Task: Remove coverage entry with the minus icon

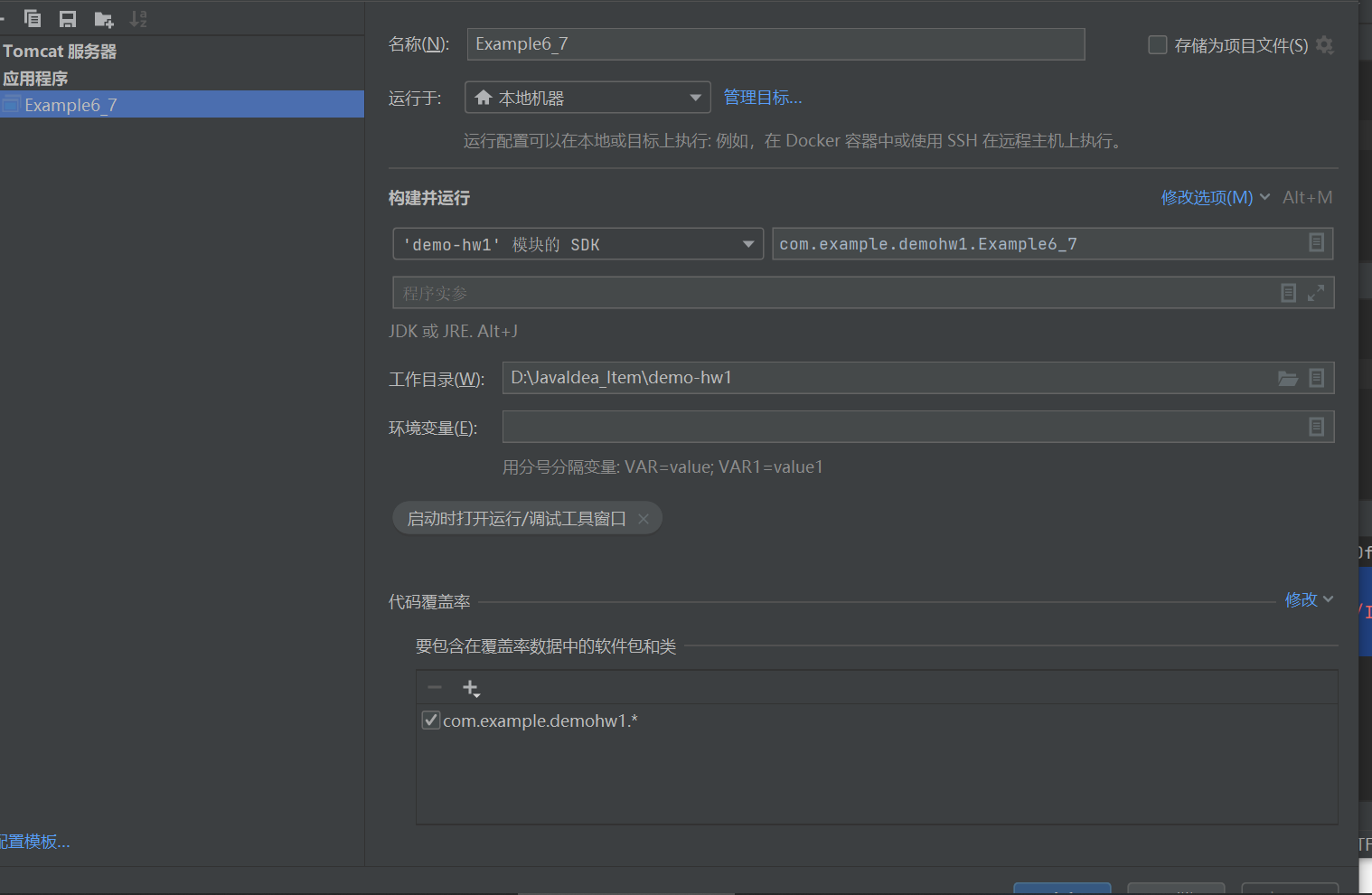Action: 434,687
